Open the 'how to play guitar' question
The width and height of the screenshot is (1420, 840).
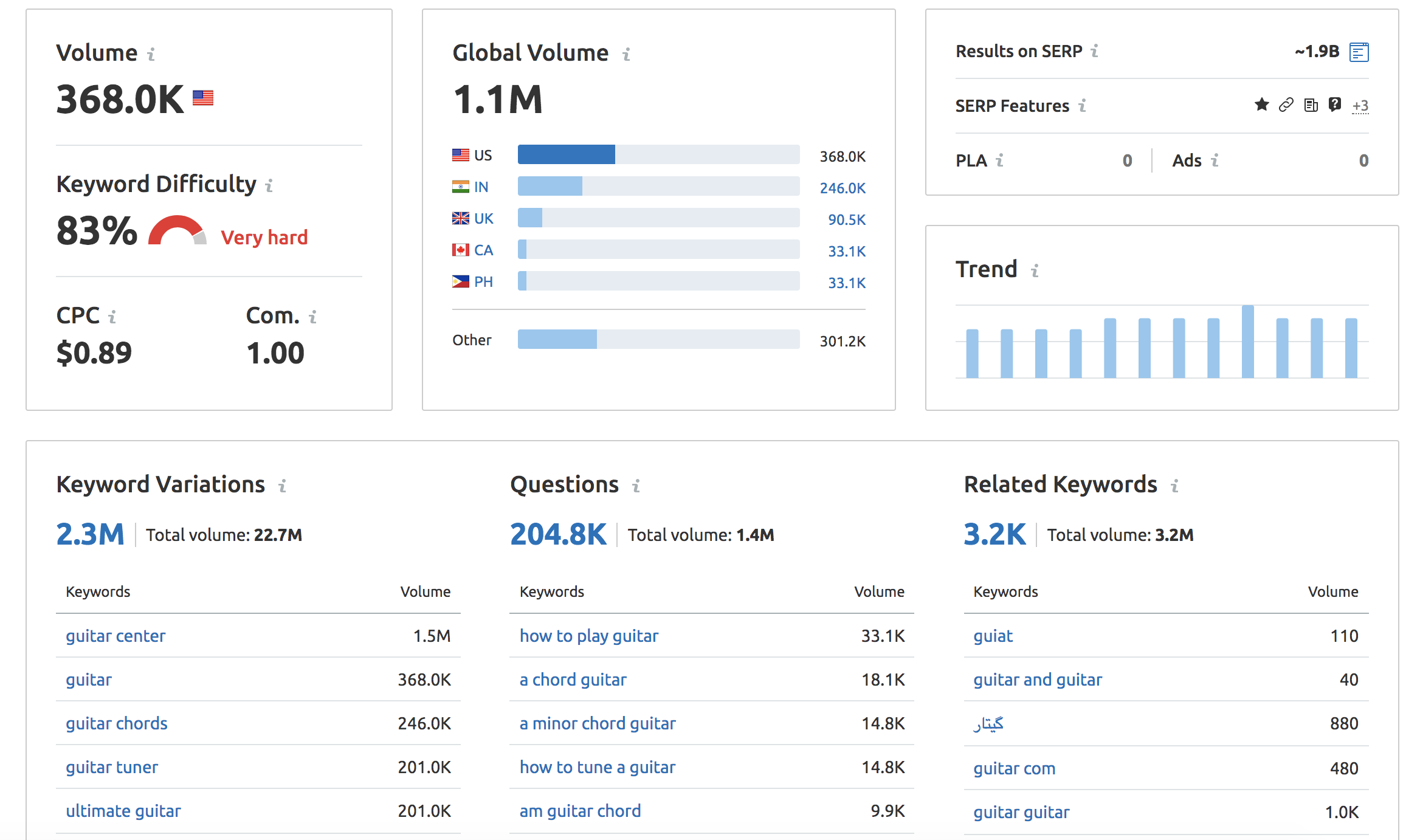pyautogui.click(x=589, y=636)
